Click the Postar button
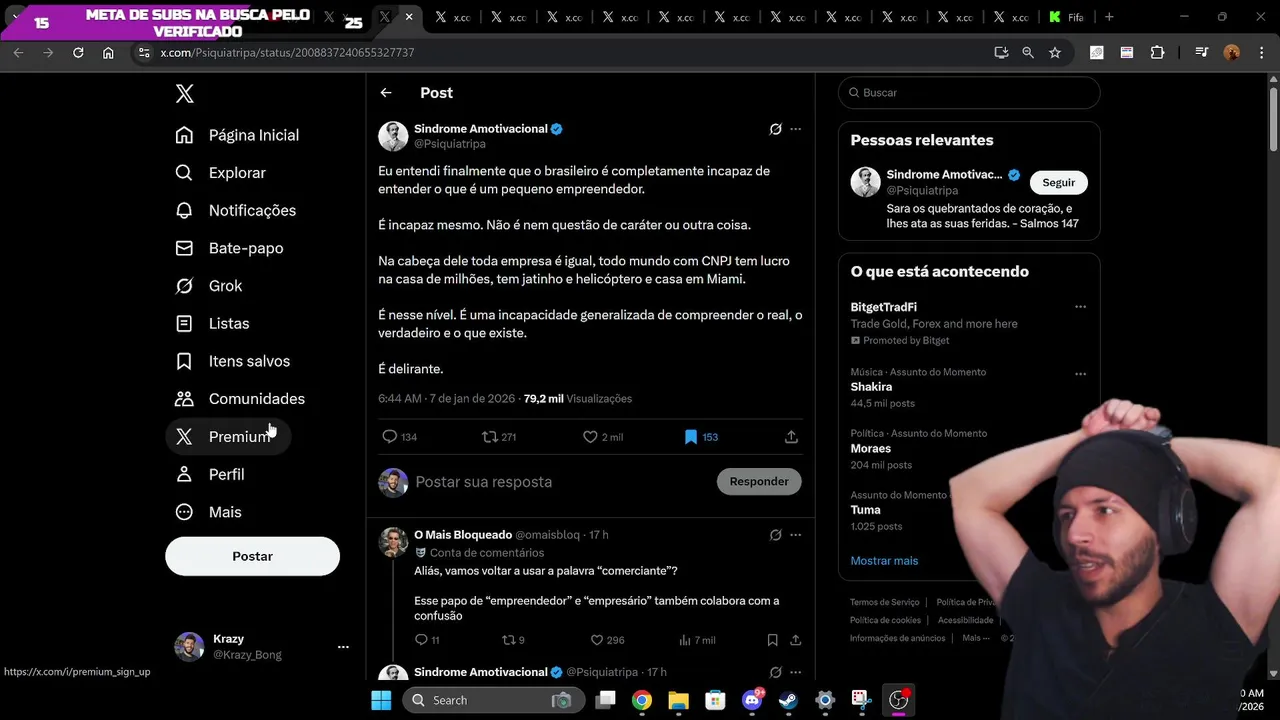The width and height of the screenshot is (1280, 720). [x=252, y=556]
